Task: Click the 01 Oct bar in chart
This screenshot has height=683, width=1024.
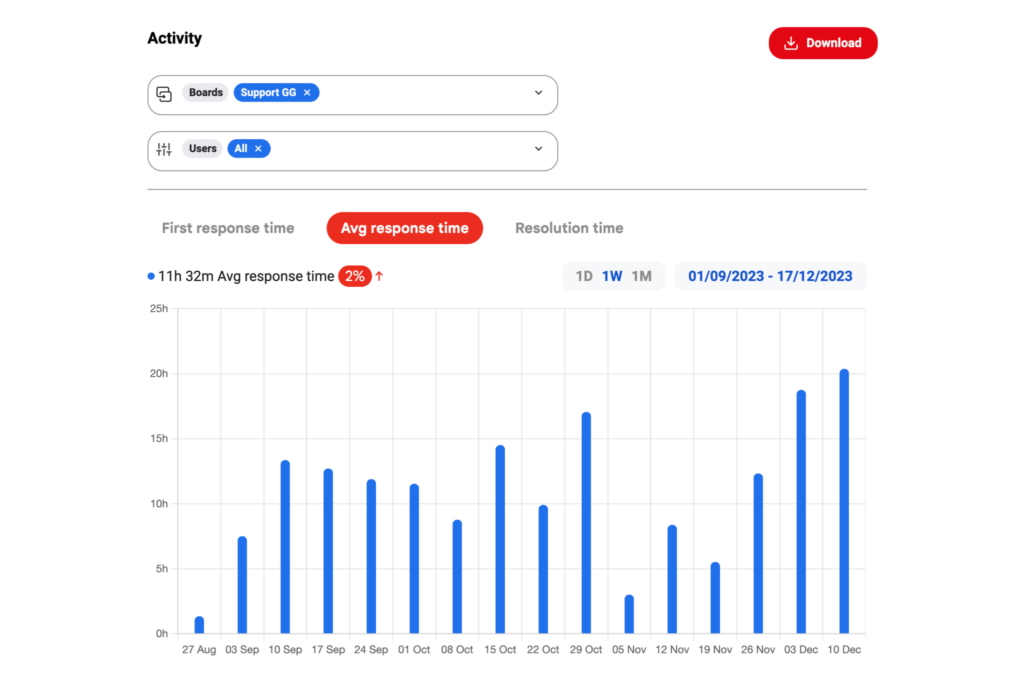Action: click(x=414, y=559)
